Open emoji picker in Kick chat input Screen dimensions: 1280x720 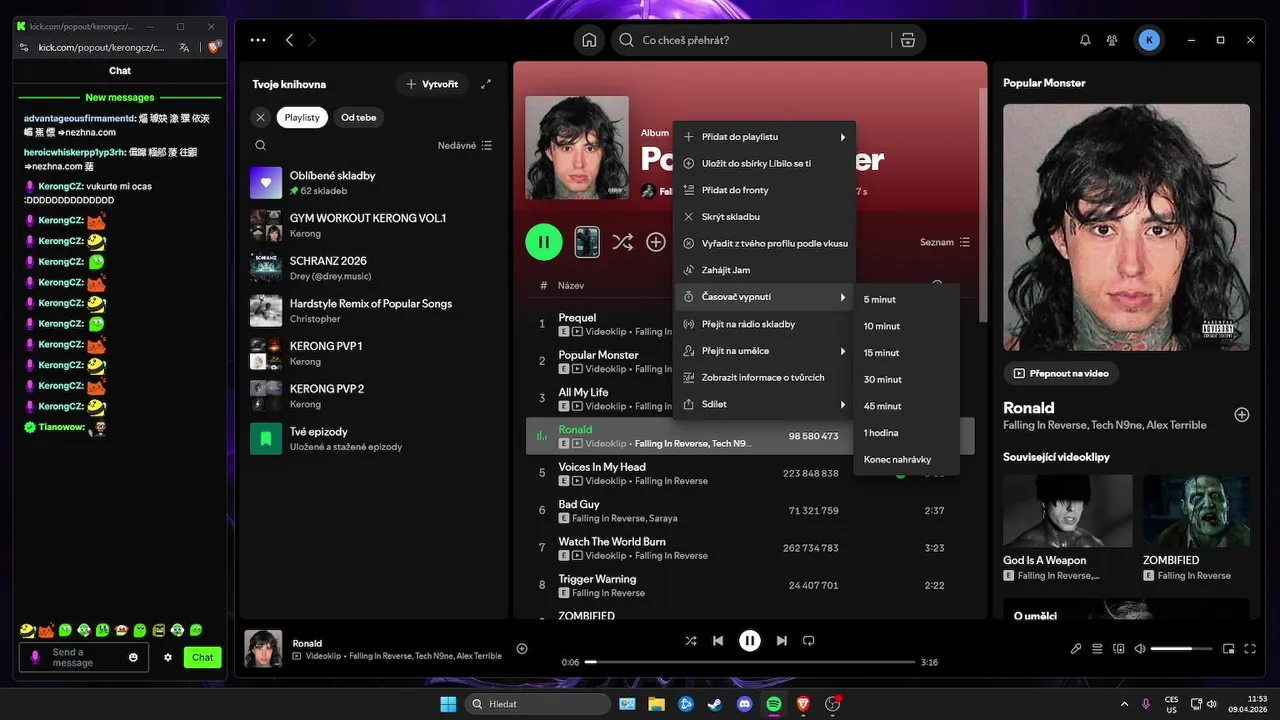click(133, 657)
